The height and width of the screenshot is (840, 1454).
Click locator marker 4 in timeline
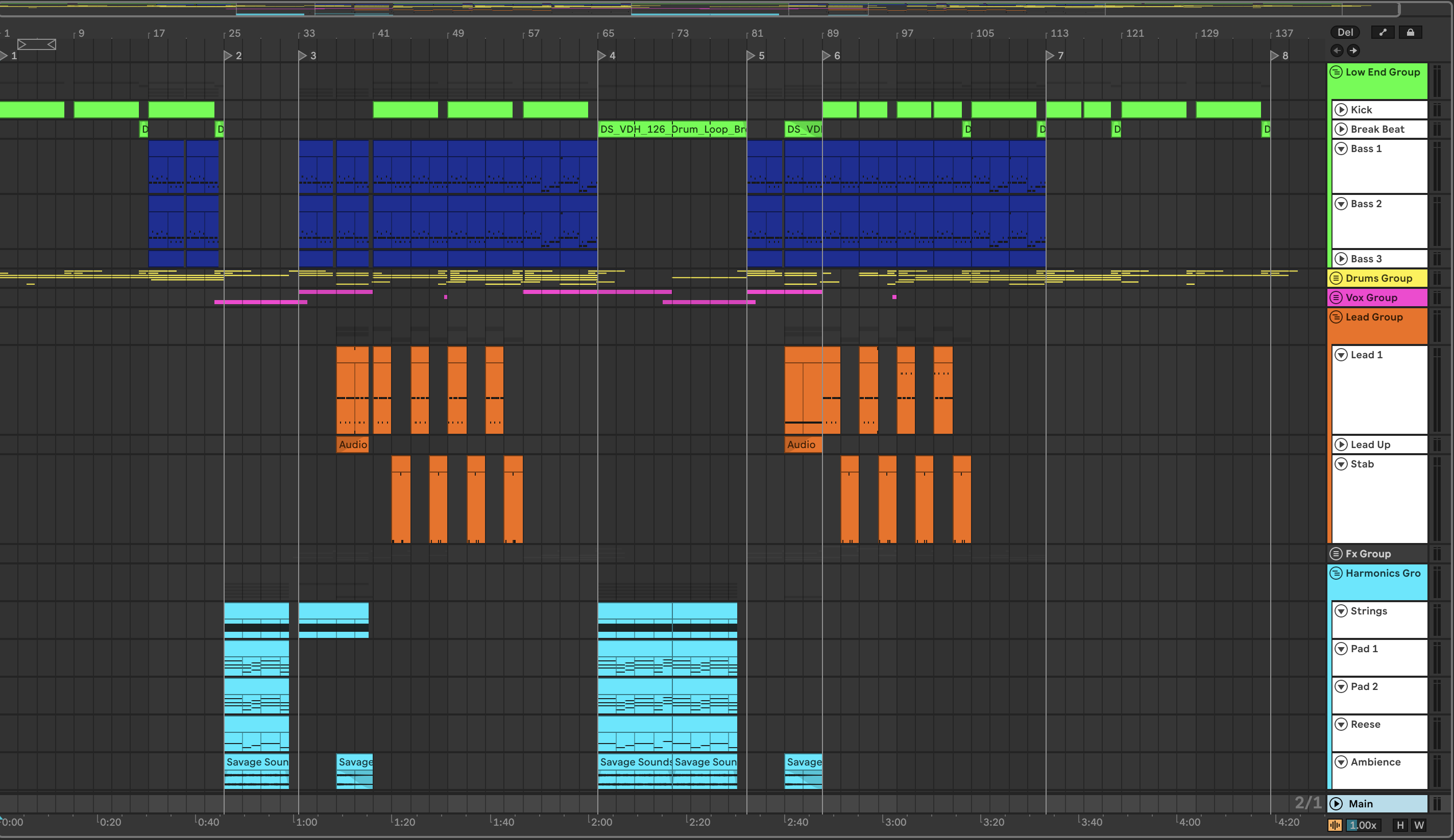pos(602,56)
